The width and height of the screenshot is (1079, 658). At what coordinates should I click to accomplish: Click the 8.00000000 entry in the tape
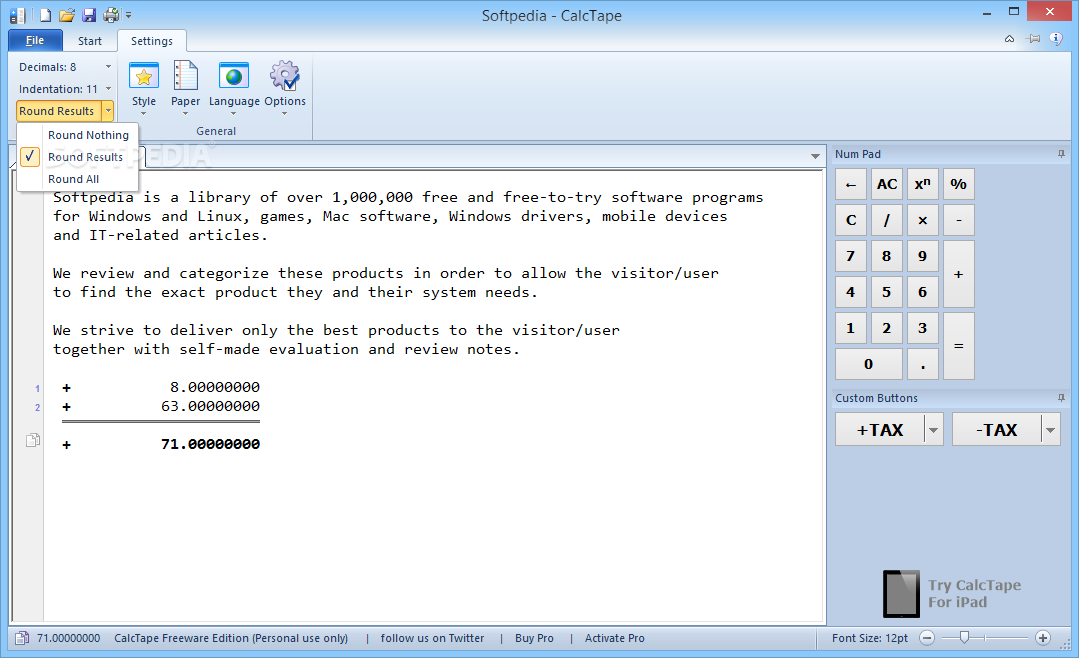pyautogui.click(x=215, y=387)
